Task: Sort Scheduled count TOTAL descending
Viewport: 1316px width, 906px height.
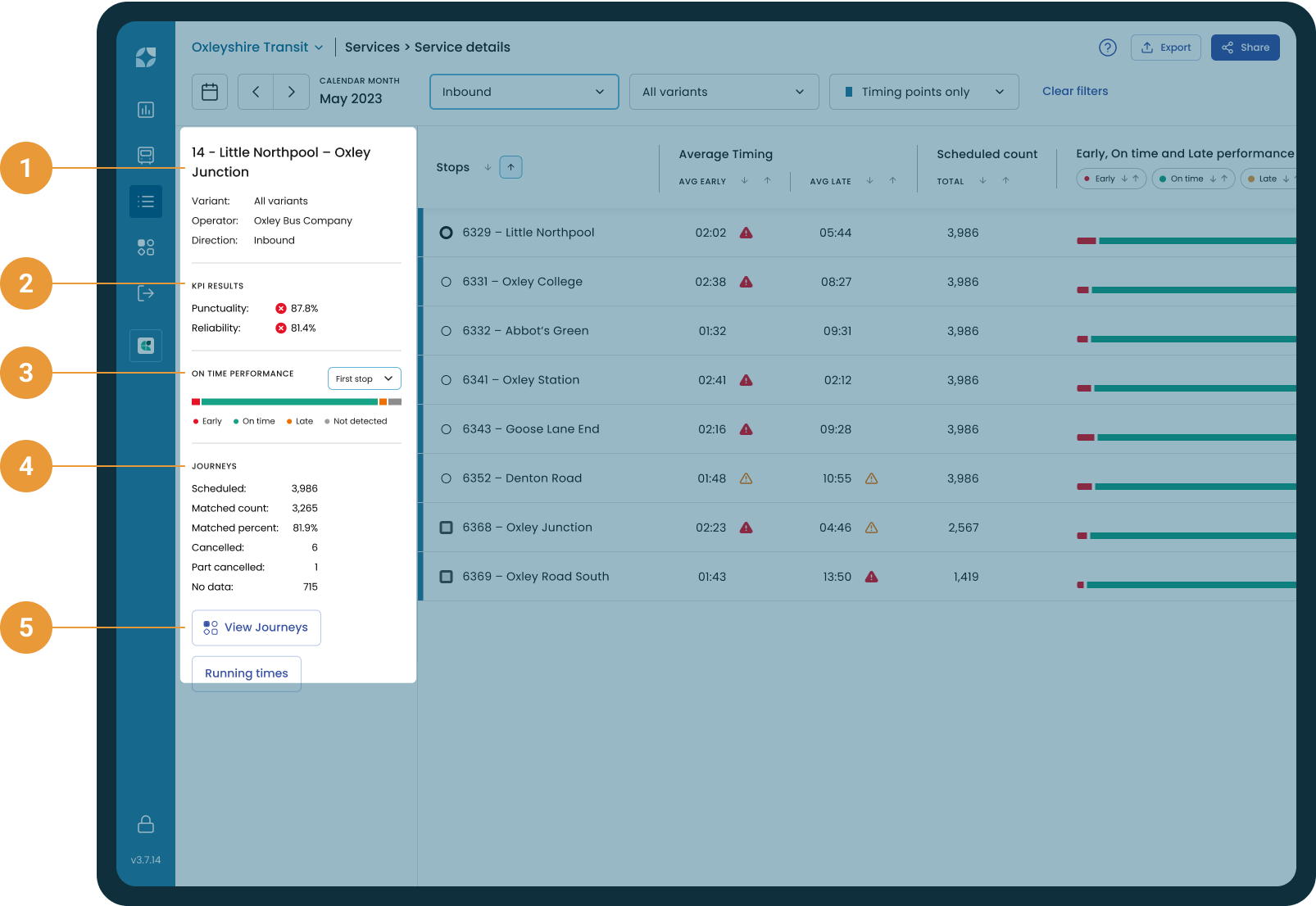Action: pyautogui.click(x=982, y=181)
